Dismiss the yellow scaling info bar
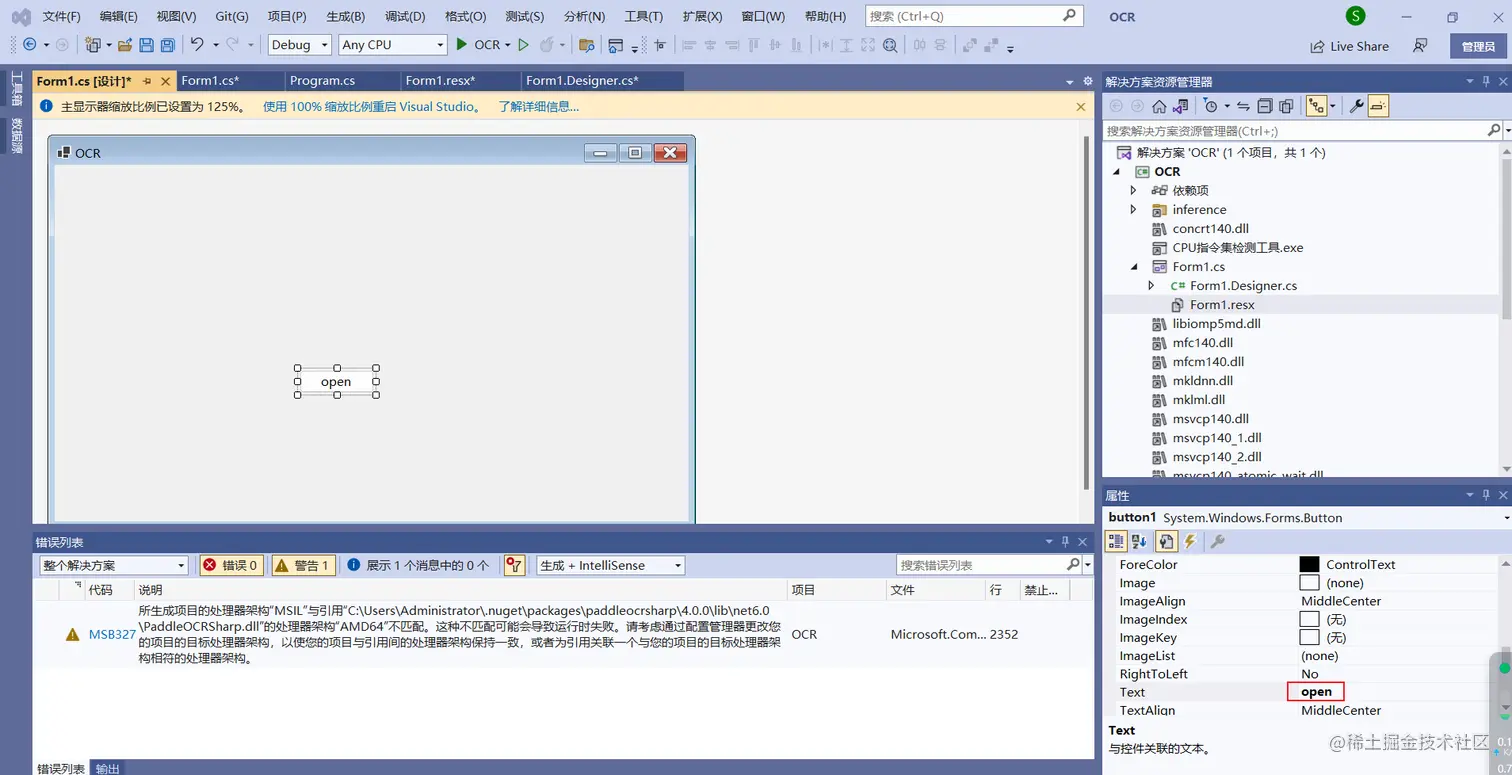This screenshot has height=775, width=1512. pos(1080,106)
